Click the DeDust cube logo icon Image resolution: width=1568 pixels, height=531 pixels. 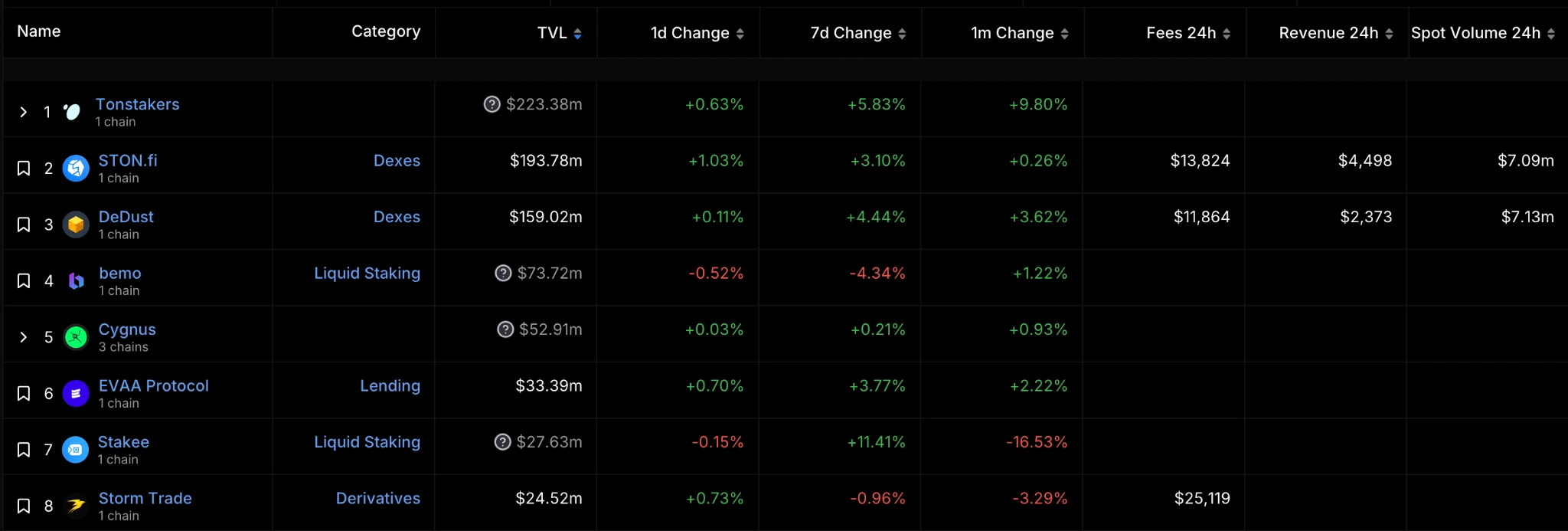(x=76, y=225)
